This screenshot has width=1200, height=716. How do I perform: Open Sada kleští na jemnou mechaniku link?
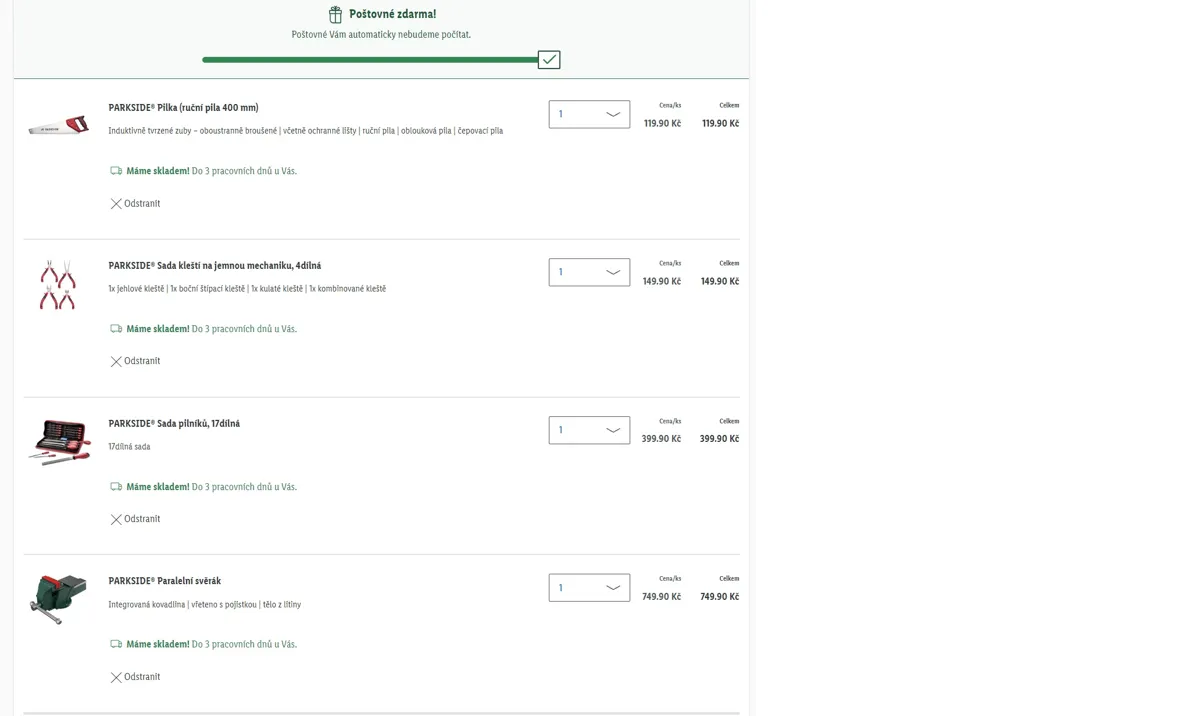(215, 266)
